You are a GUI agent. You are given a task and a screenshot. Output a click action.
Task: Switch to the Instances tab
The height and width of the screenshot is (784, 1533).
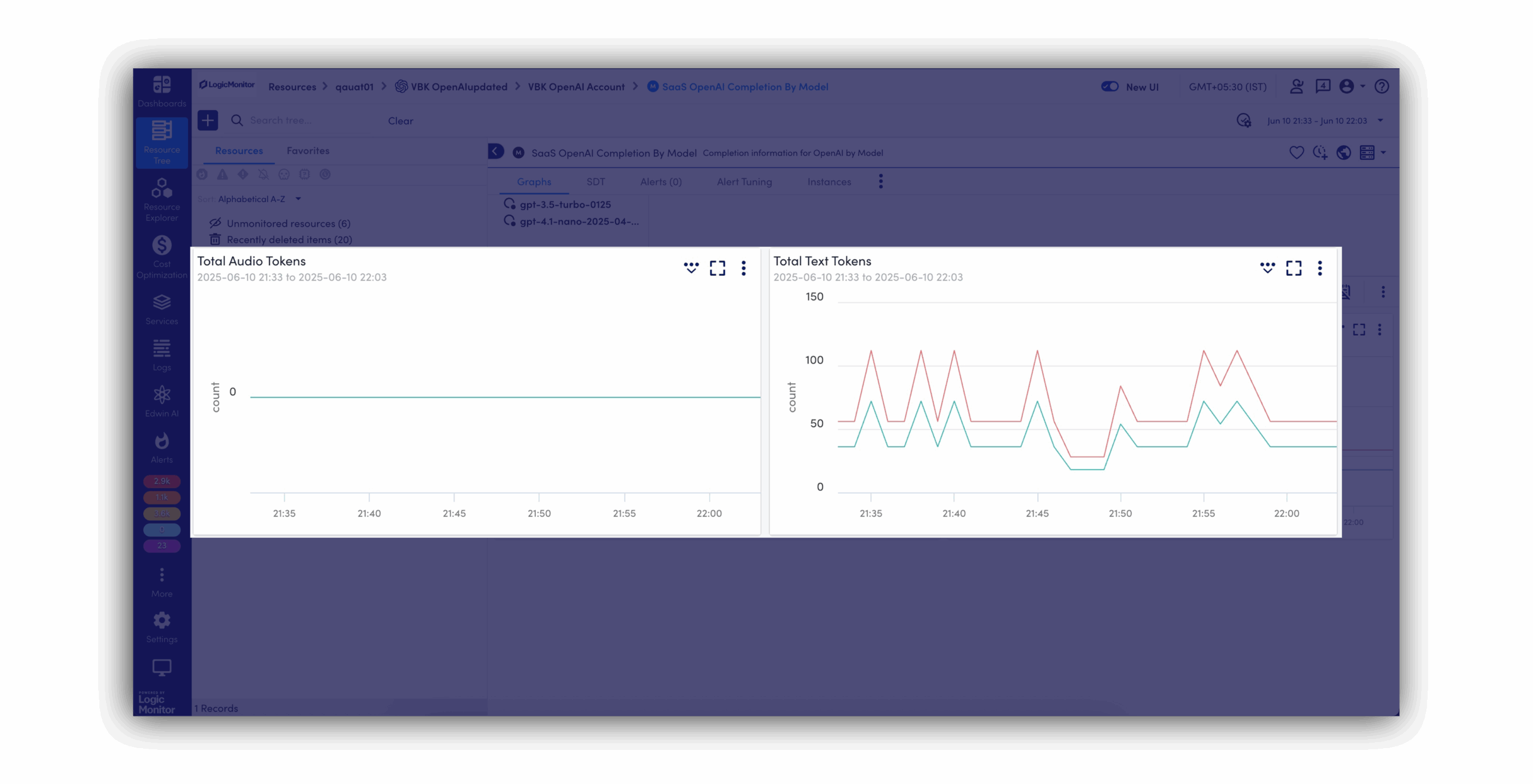[x=829, y=182]
